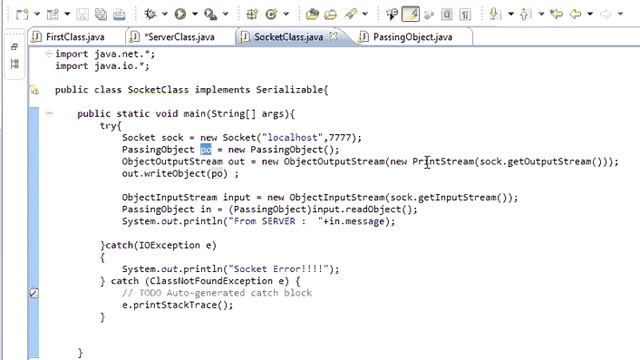Click the green Run button

[x=180, y=14]
